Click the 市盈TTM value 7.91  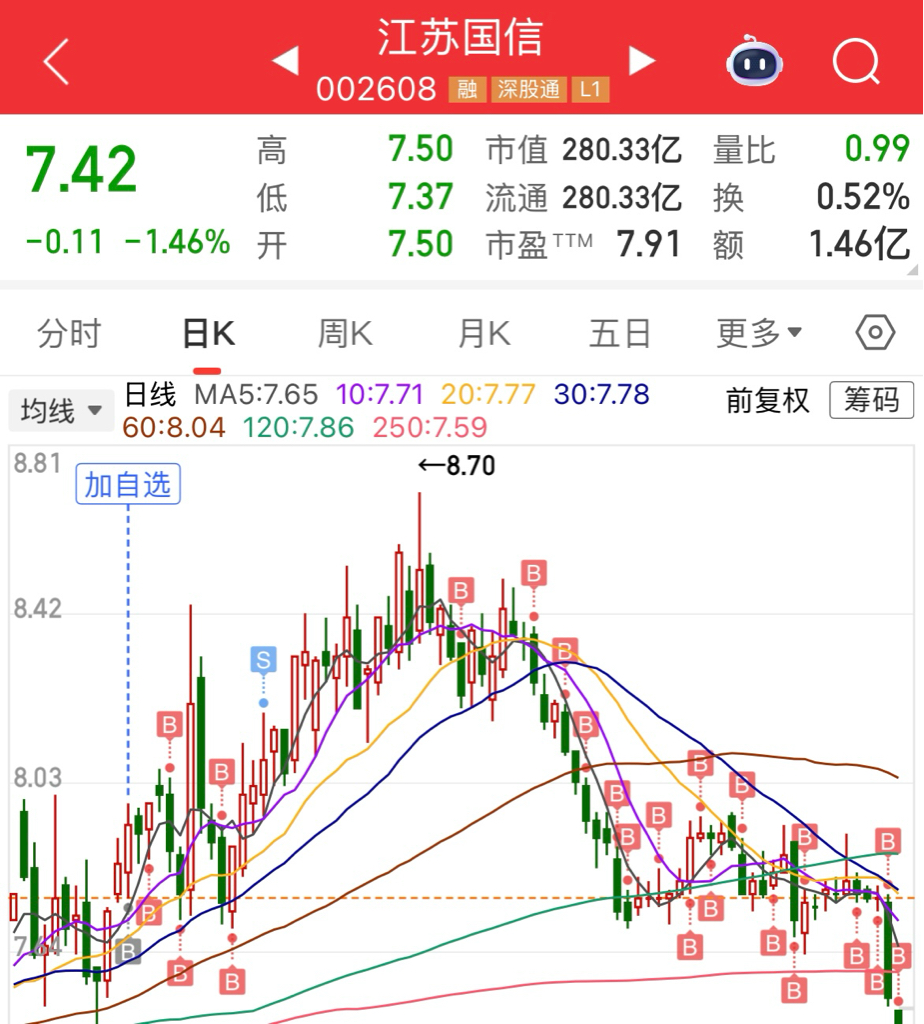[648, 244]
